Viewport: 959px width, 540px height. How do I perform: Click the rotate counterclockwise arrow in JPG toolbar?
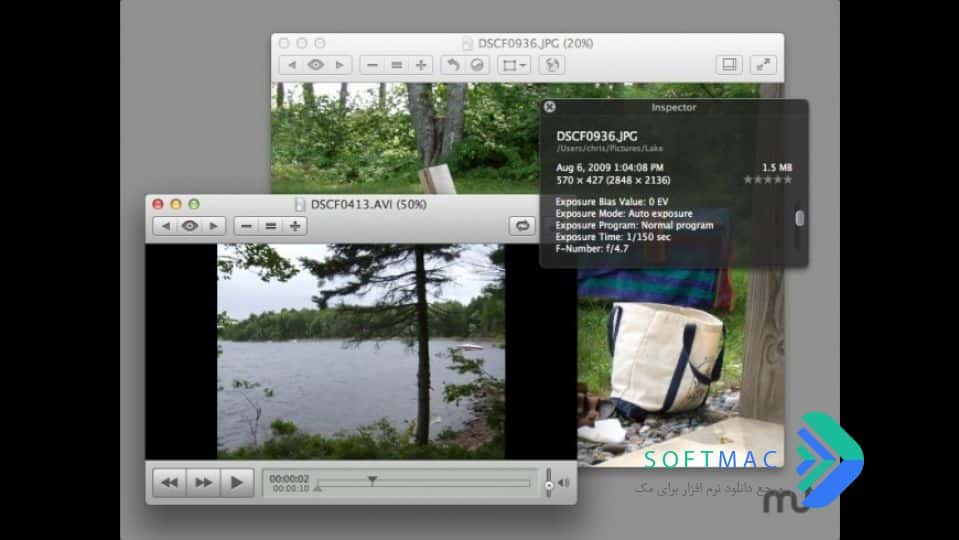pyautogui.click(x=453, y=65)
